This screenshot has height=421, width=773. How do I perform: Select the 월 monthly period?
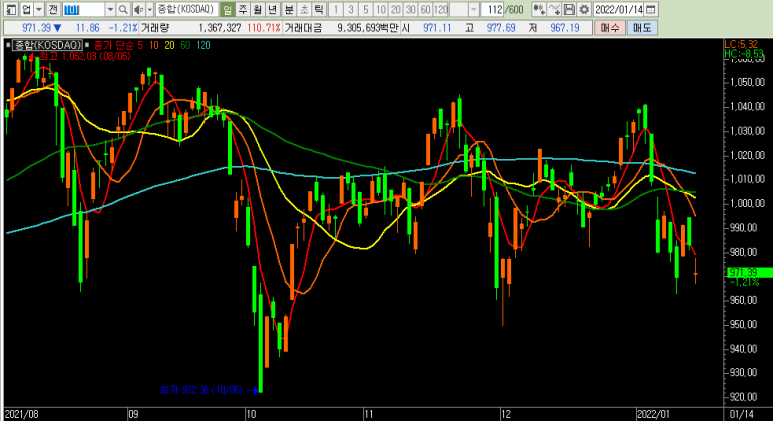pyautogui.click(x=258, y=9)
